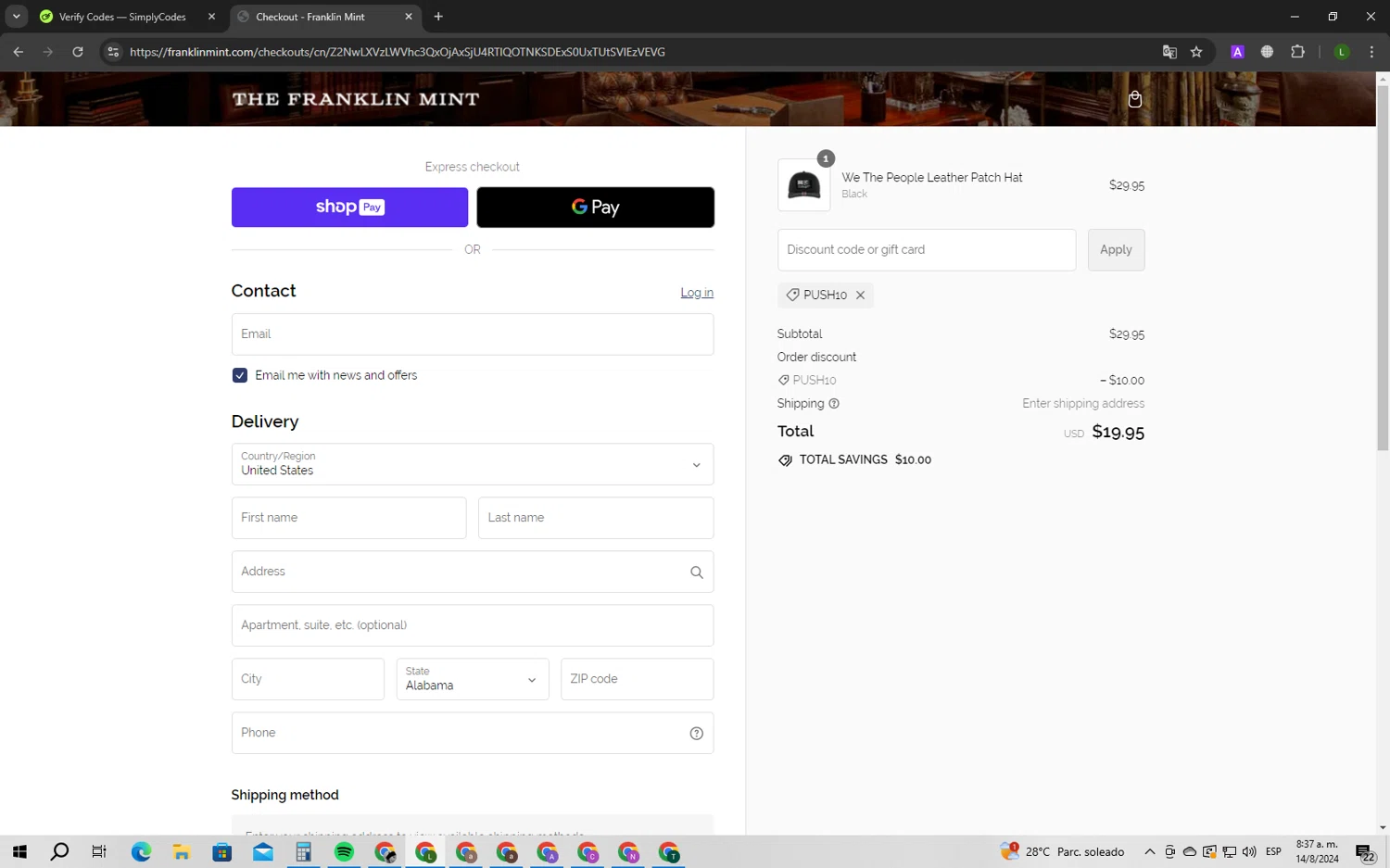Focus the ZIP code field
This screenshot has width=1390, height=868.
(x=637, y=679)
